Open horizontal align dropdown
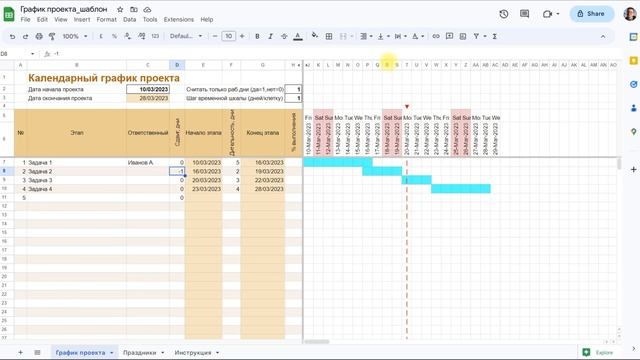 coord(366,36)
